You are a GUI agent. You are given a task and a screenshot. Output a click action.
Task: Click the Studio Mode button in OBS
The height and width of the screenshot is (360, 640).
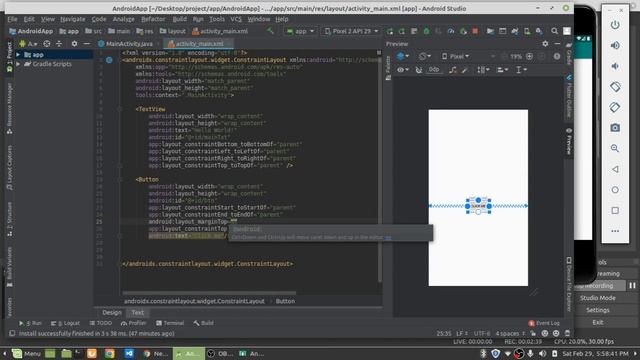[598, 298]
